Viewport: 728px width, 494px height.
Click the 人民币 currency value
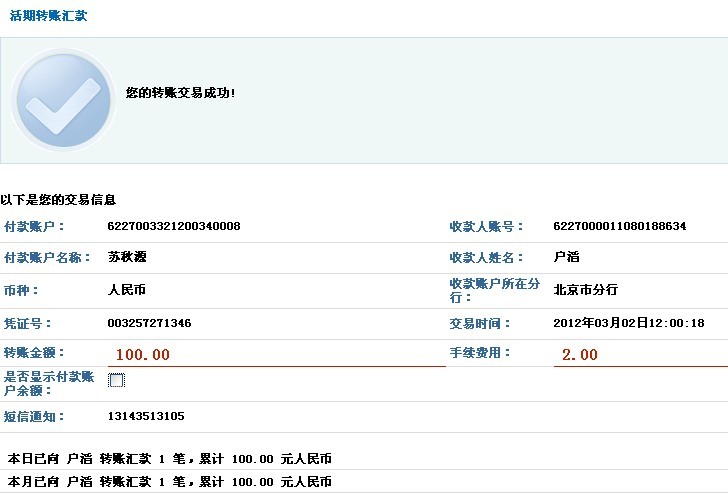[127, 290]
